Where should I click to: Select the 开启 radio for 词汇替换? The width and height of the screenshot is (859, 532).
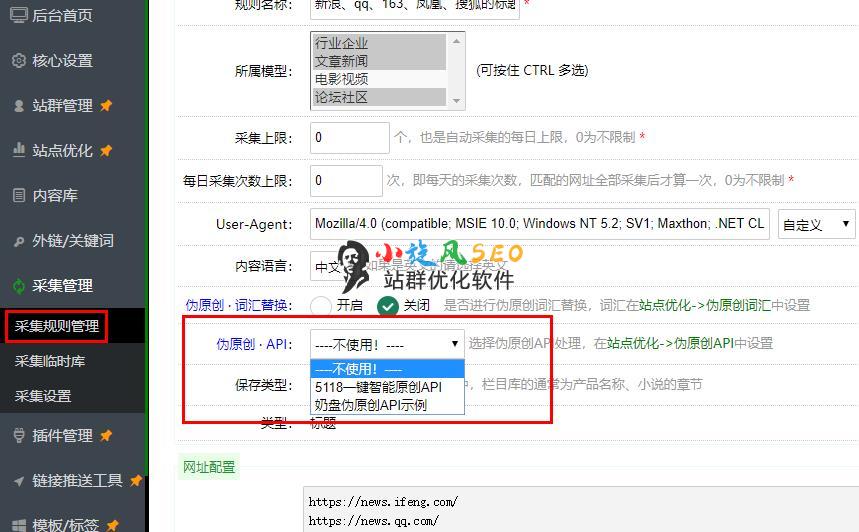(x=320, y=306)
